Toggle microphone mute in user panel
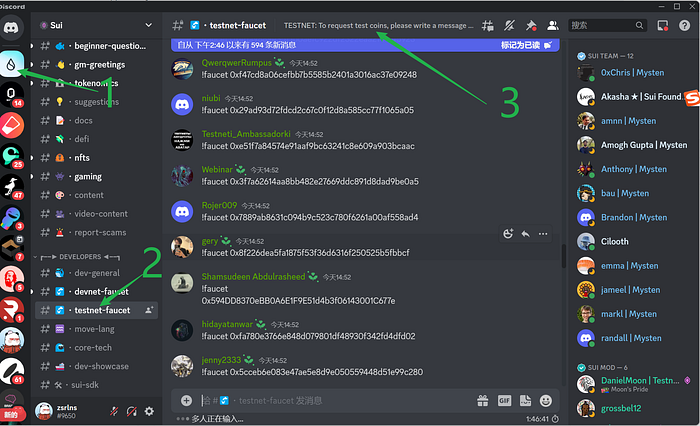This screenshot has height=426, width=700. [x=114, y=411]
